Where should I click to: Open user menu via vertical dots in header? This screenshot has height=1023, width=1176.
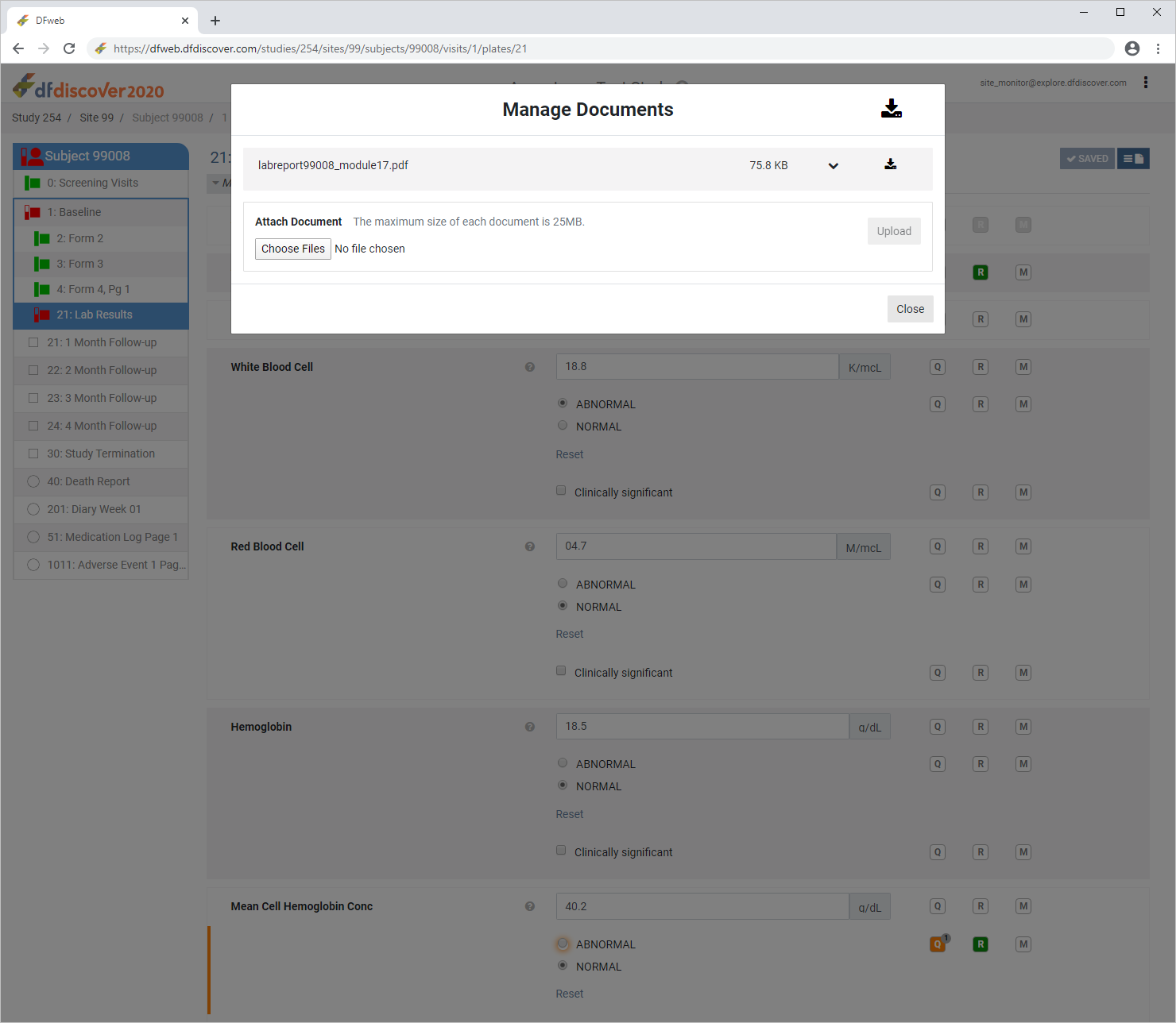click(x=1145, y=83)
